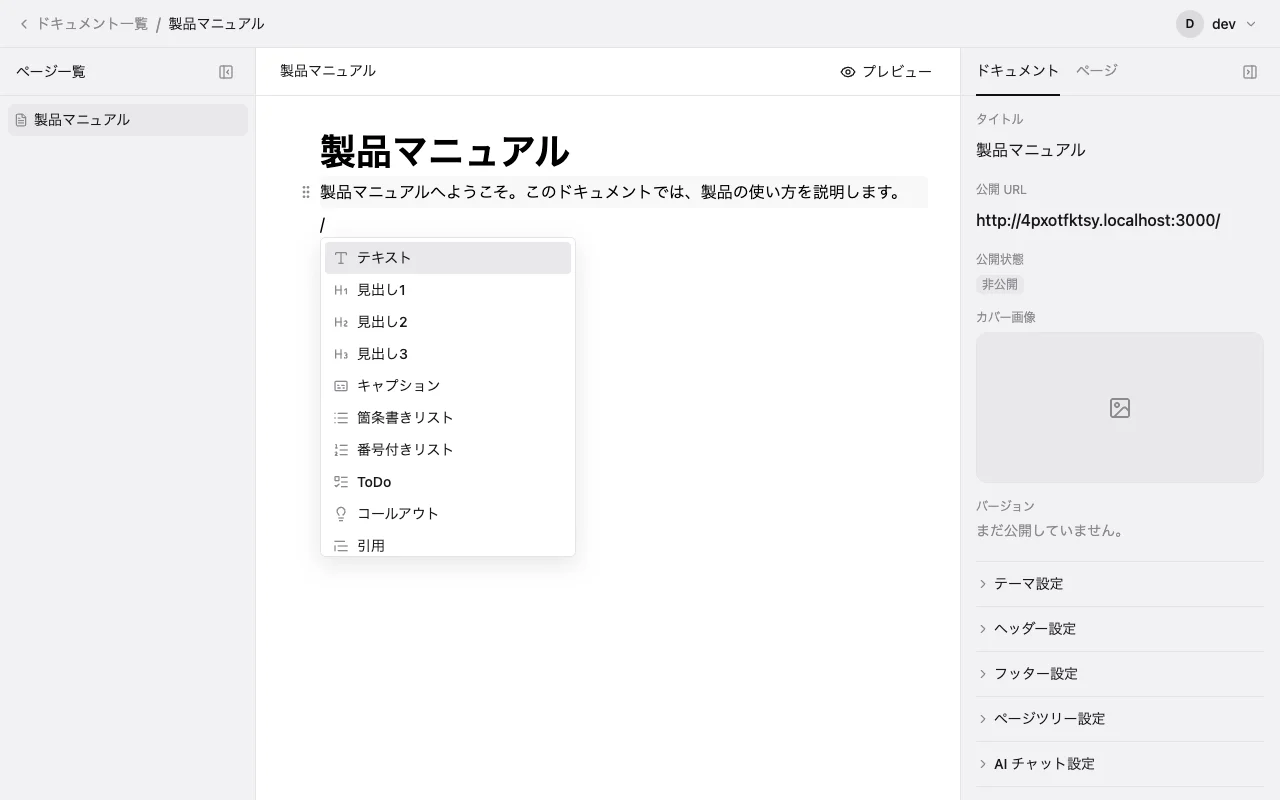Image resolution: width=1280 pixels, height=800 pixels.
Task: Expand AI チャット設定 section
Action: coord(1120,764)
